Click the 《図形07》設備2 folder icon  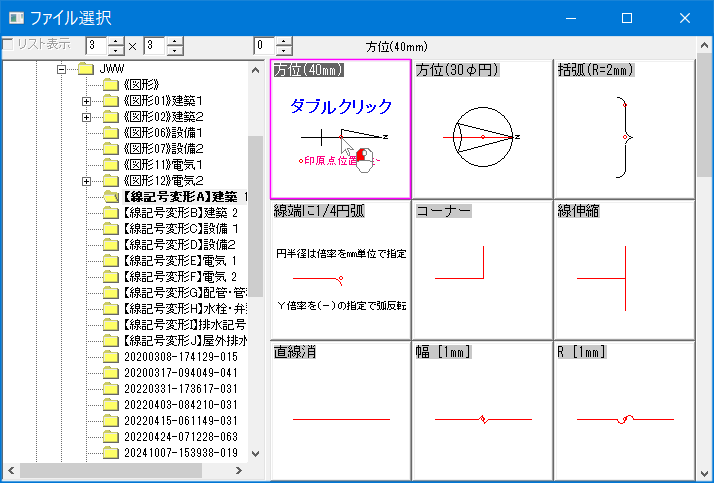click(x=111, y=149)
